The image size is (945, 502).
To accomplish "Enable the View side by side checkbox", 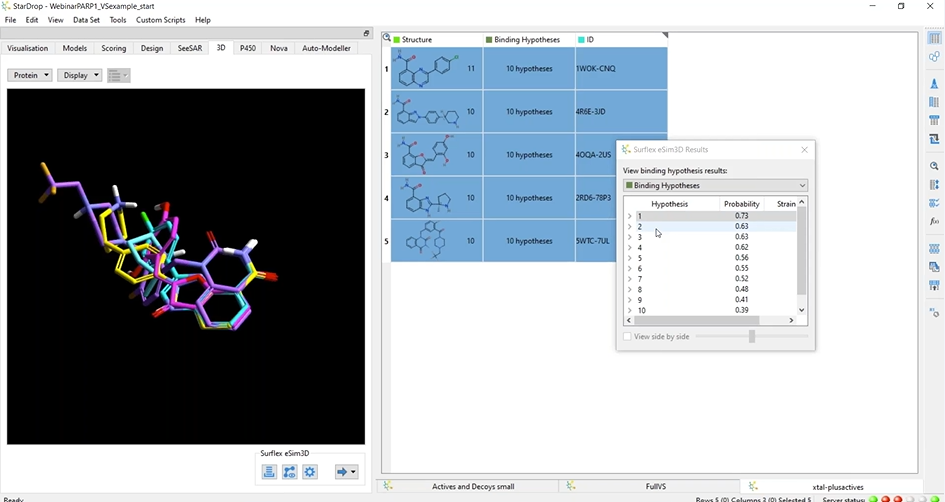I will pos(627,337).
